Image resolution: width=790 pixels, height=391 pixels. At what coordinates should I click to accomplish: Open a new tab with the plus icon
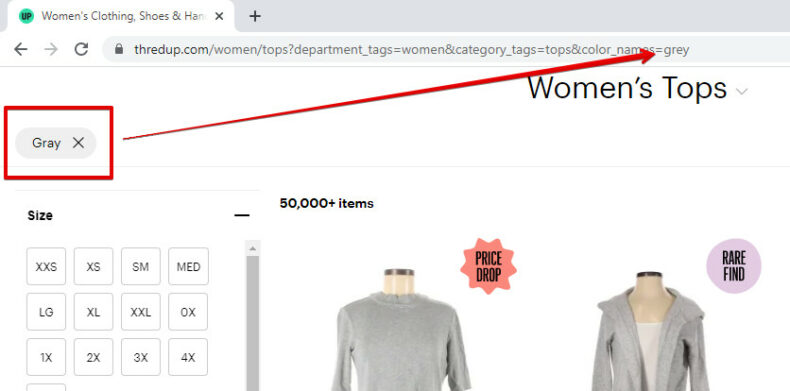click(x=255, y=16)
